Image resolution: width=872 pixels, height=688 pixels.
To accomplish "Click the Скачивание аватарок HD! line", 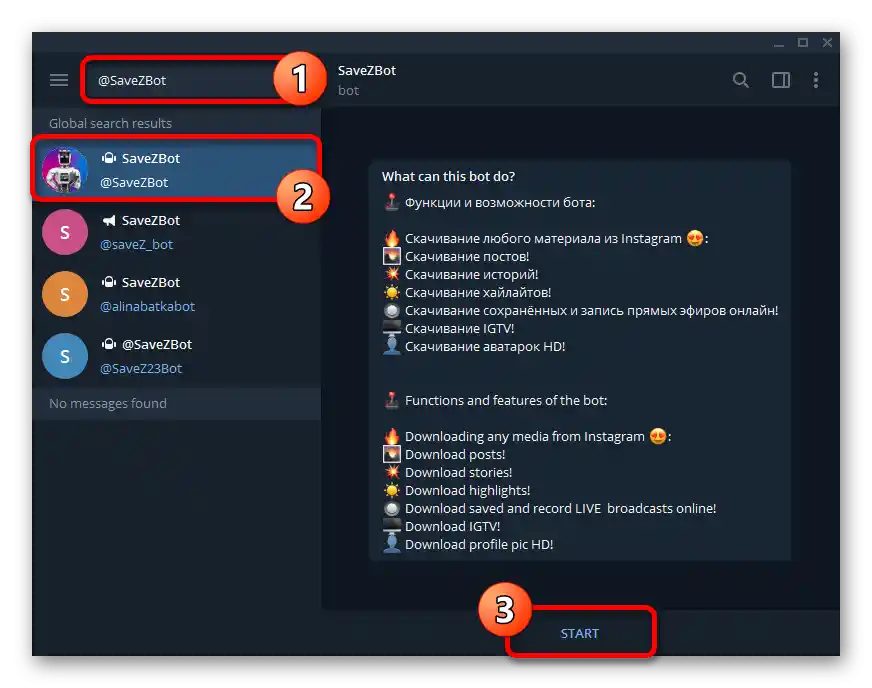I will tap(485, 347).
